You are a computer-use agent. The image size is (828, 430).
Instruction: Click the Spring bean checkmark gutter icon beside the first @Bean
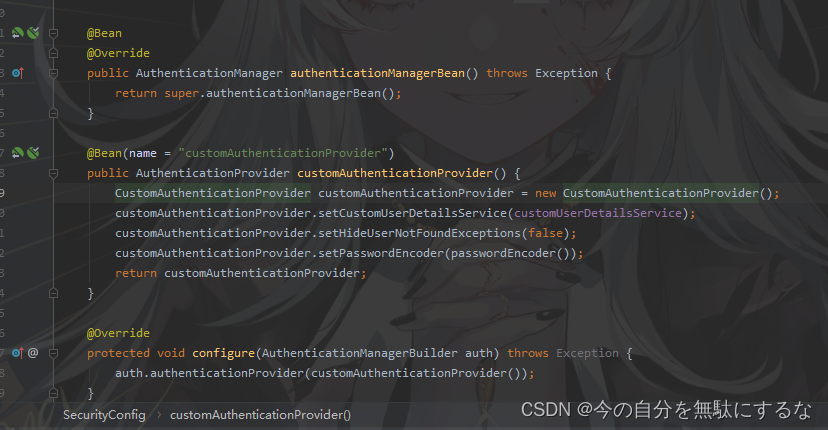[33, 33]
